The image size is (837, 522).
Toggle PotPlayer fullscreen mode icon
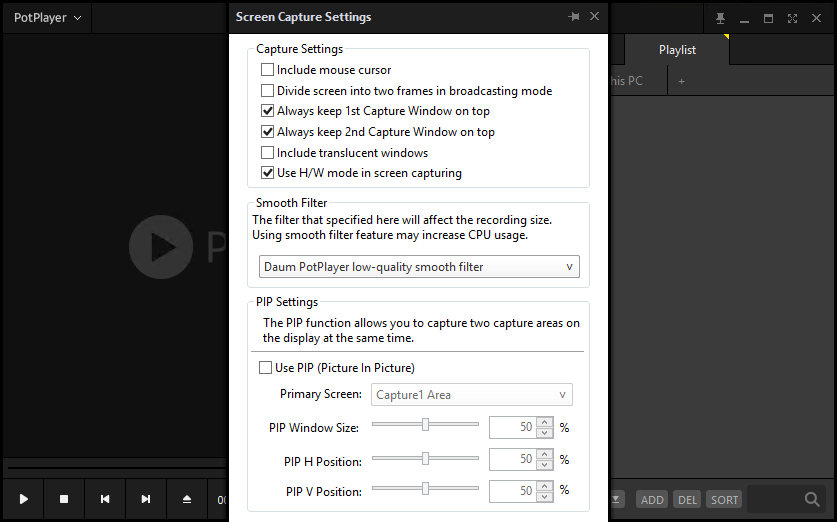pos(792,19)
